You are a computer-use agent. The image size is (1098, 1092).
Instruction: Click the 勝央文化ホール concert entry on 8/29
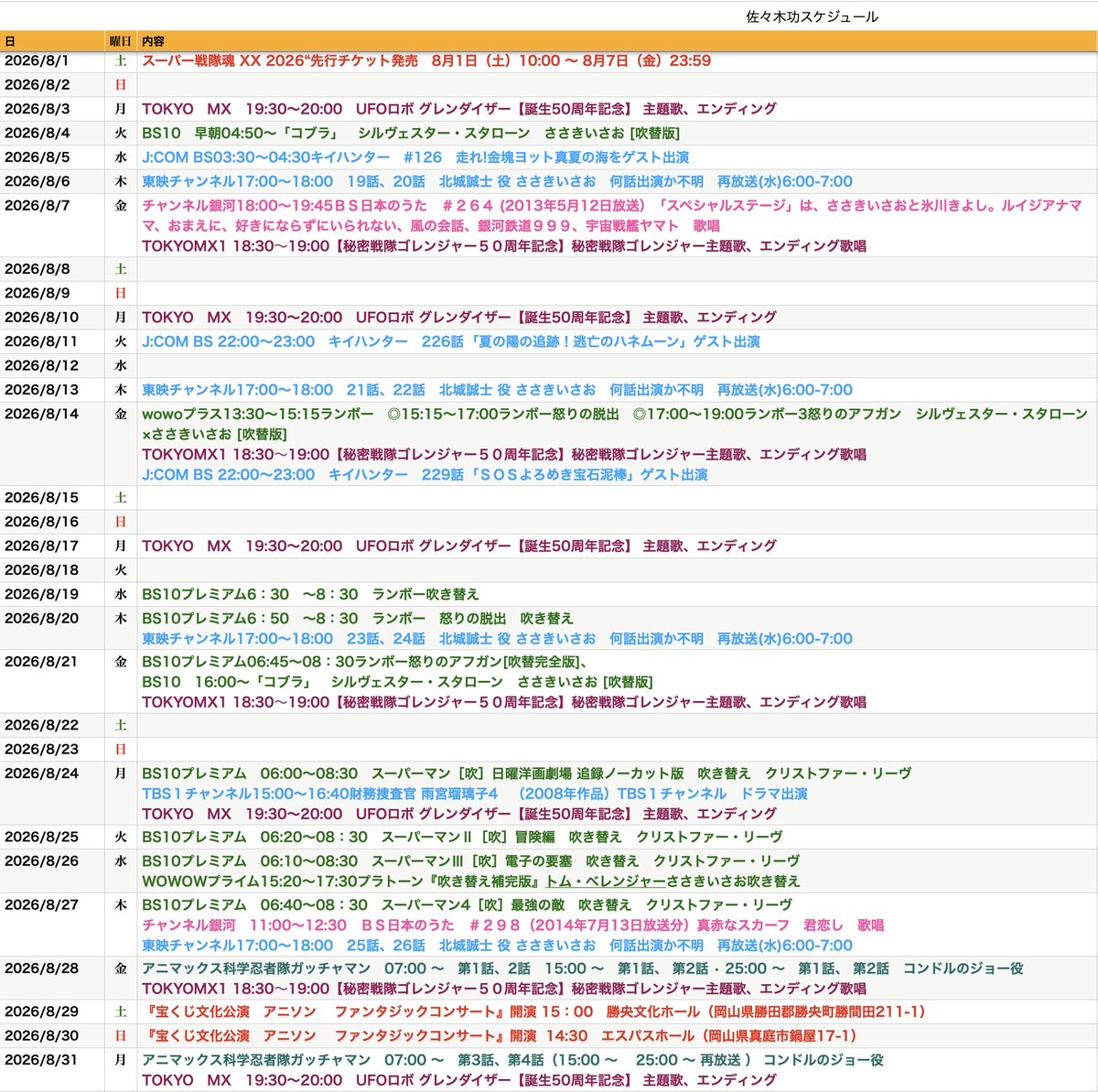pos(535,1011)
